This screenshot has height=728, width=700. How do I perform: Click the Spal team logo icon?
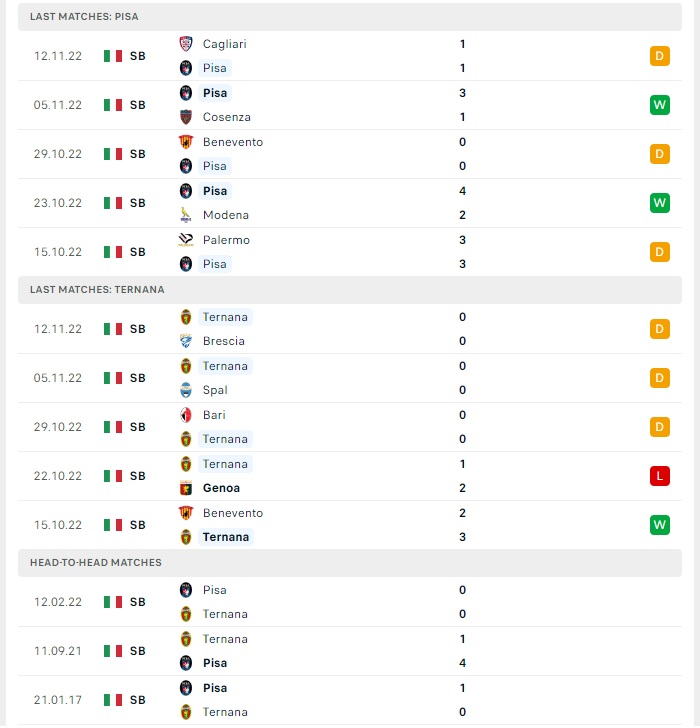(x=186, y=390)
